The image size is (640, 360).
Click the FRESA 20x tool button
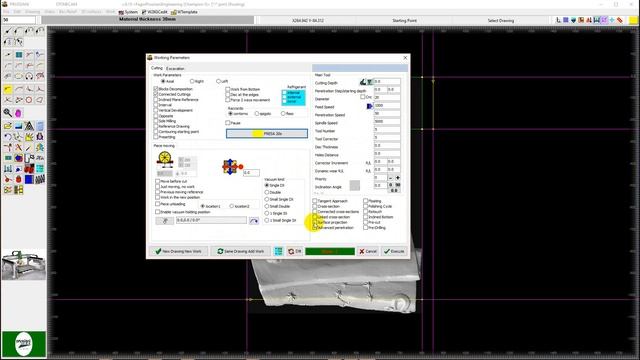[267, 133]
